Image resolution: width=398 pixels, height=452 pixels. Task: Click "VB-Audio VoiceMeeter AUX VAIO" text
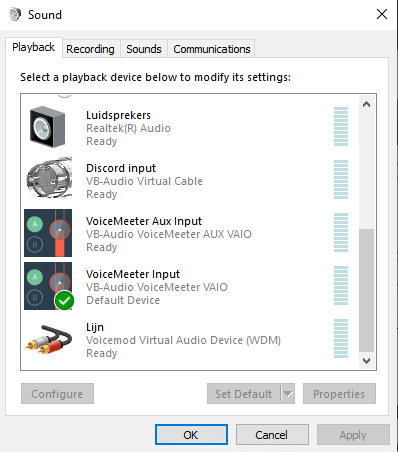tap(169, 234)
